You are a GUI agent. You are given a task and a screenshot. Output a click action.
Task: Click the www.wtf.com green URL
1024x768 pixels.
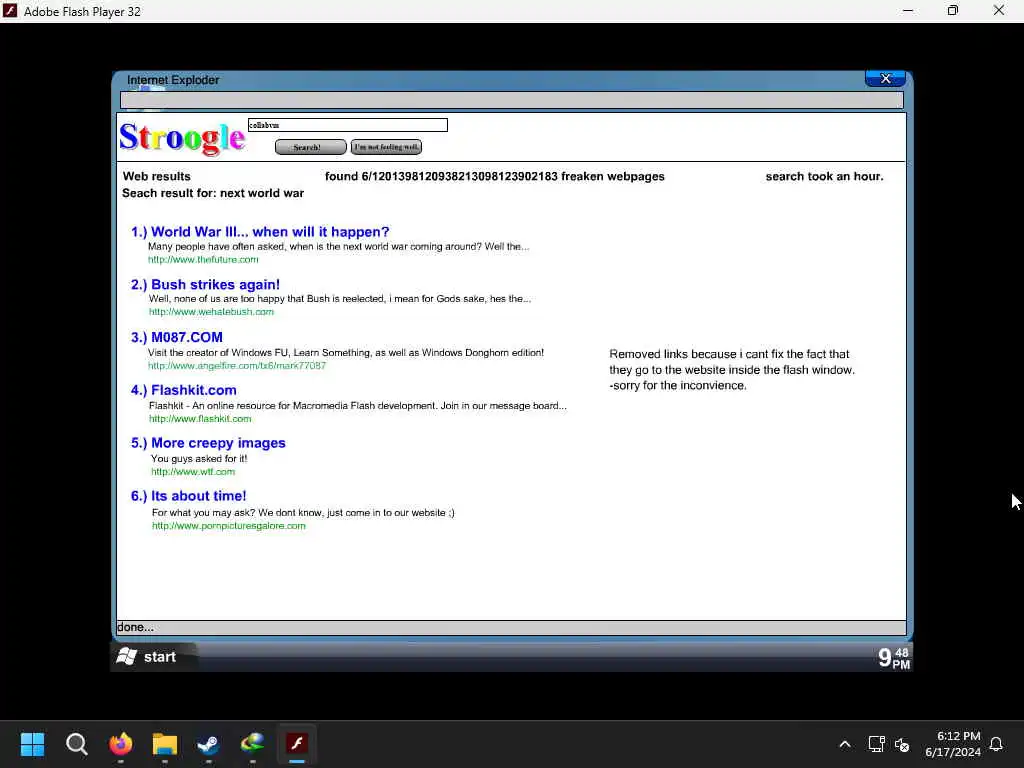[193, 472]
